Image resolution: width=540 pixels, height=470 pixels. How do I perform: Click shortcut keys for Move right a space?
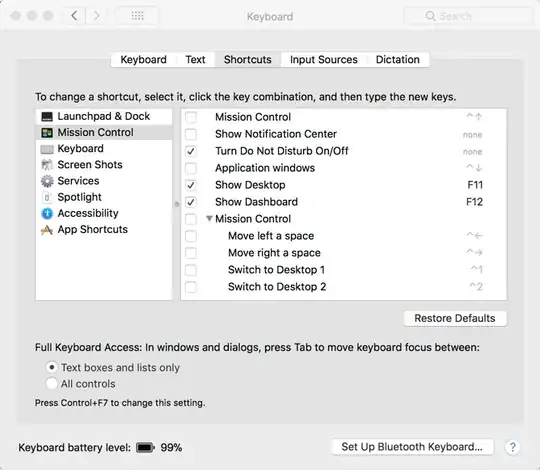474,252
